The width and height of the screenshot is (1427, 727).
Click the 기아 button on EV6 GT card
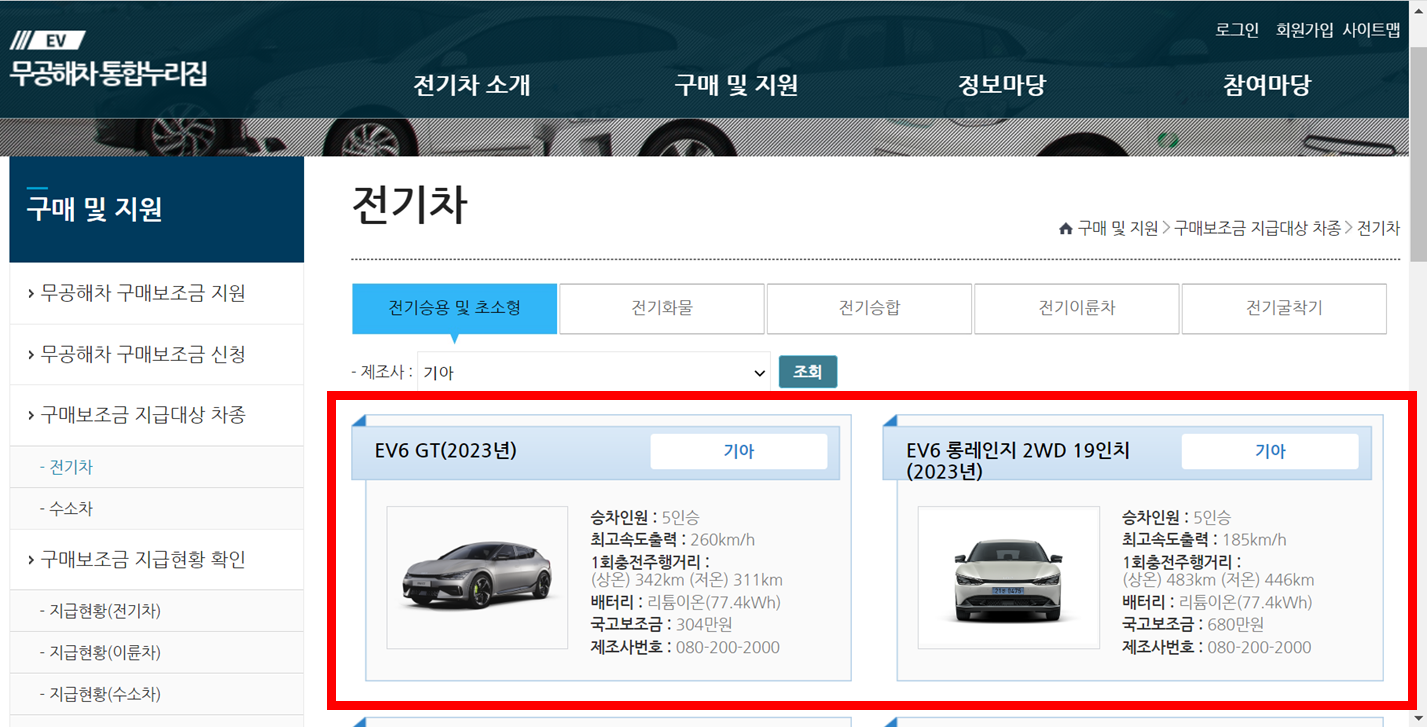click(739, 451)
